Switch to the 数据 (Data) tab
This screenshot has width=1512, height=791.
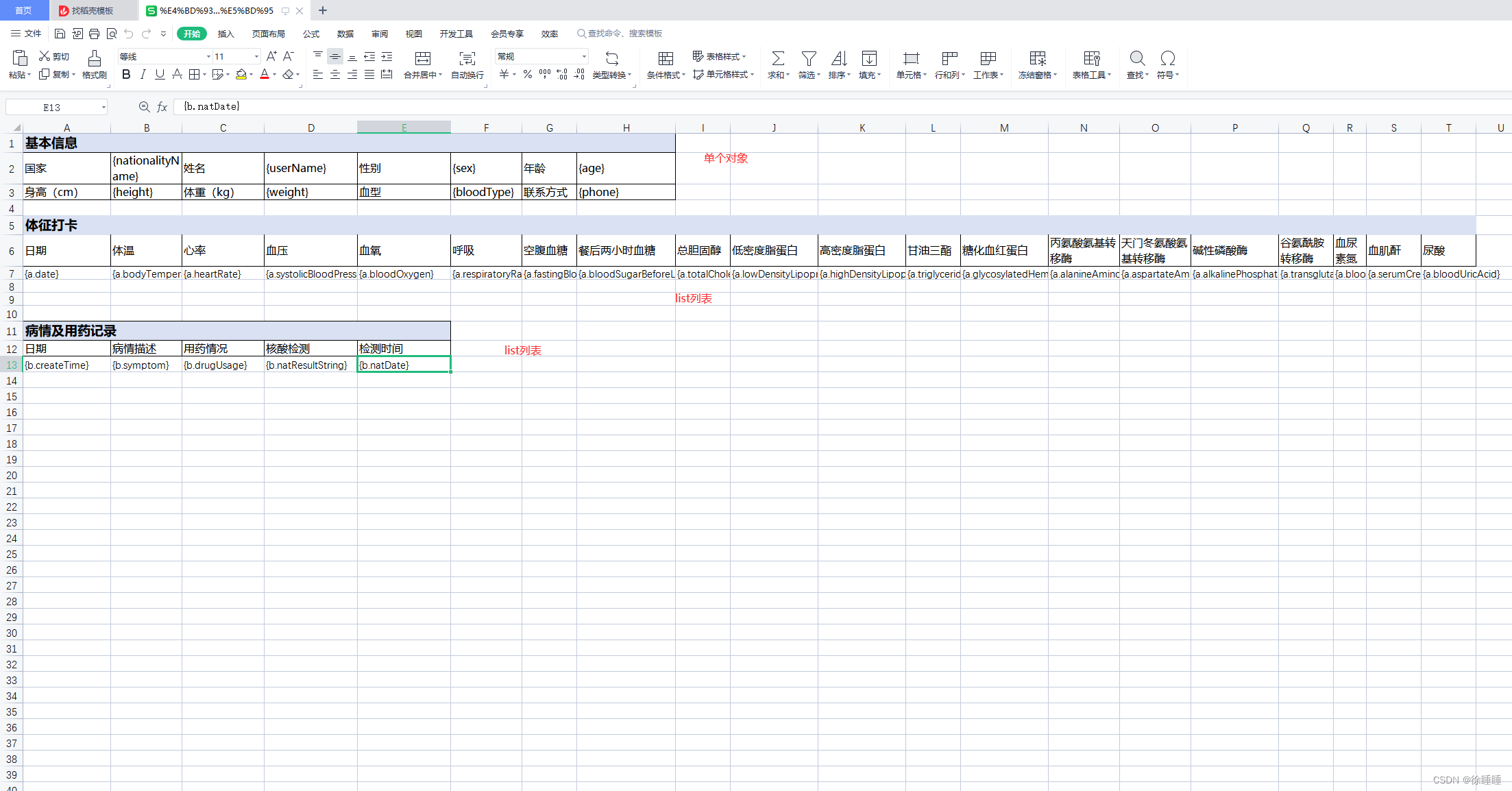345,34
